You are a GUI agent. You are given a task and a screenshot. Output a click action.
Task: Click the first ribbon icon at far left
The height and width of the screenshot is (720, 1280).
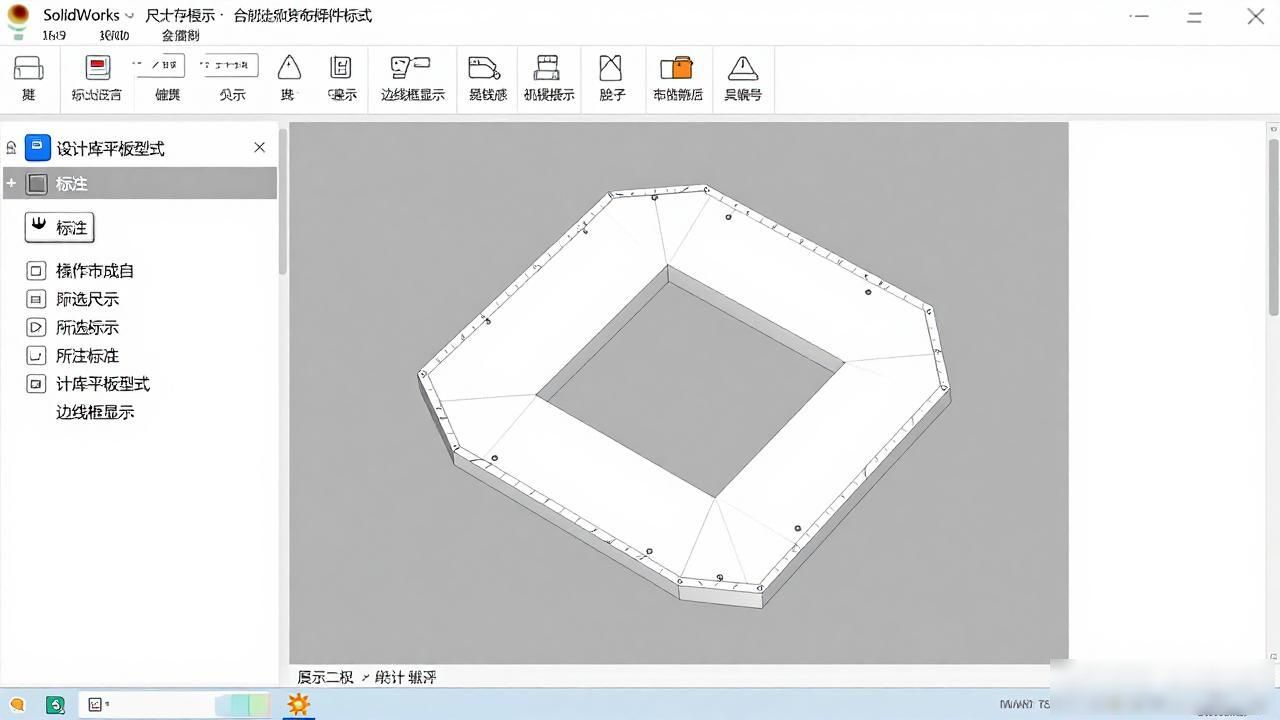point(28,68)
